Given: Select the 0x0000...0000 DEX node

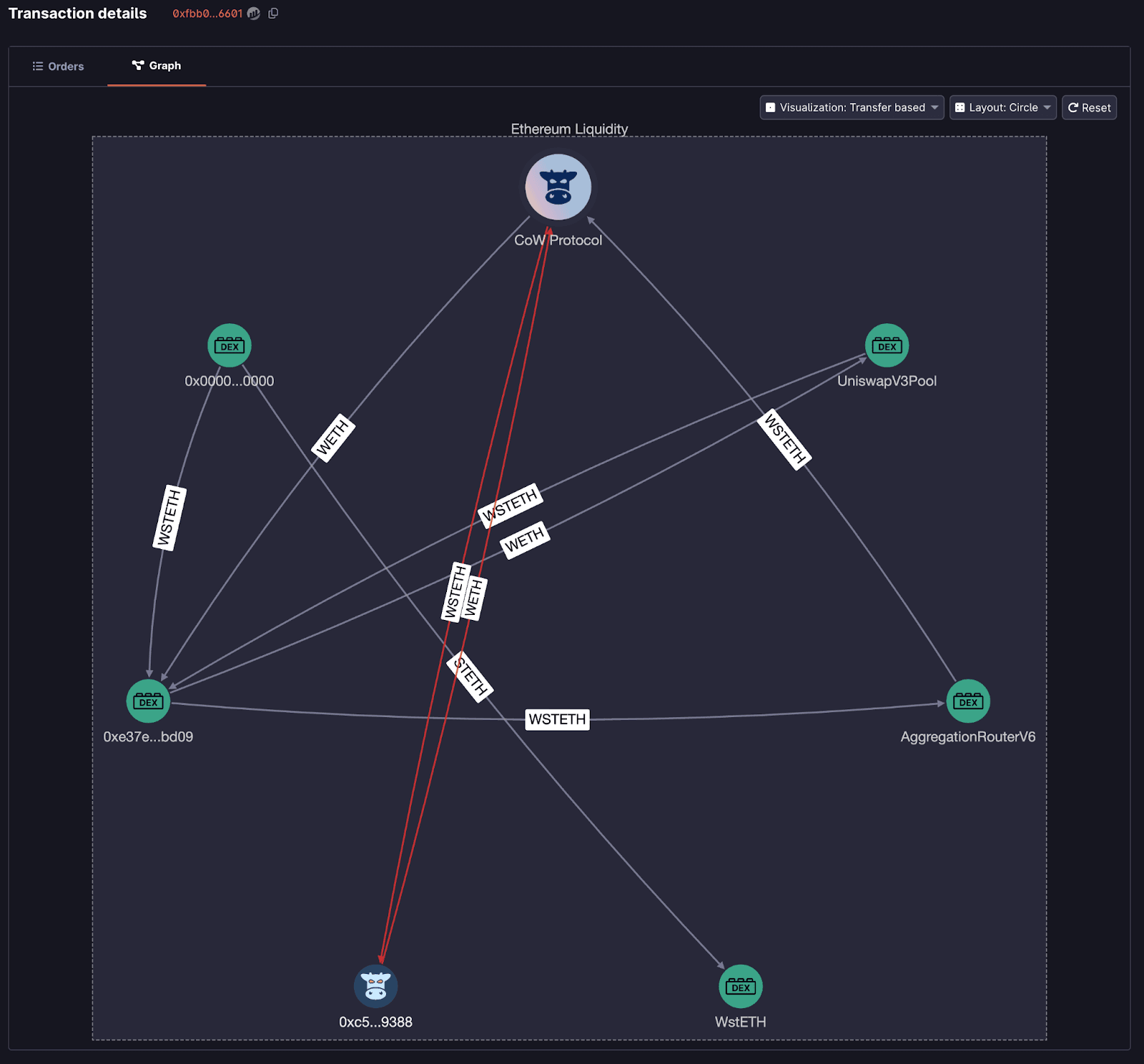Looking at the screenshot, I should tap(229, 345).
